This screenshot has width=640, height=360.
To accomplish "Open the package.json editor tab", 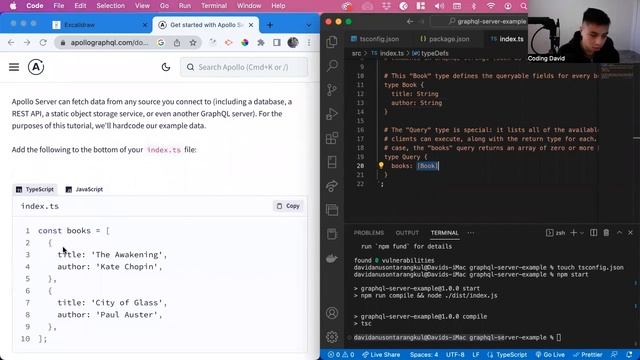I will 444,39.
